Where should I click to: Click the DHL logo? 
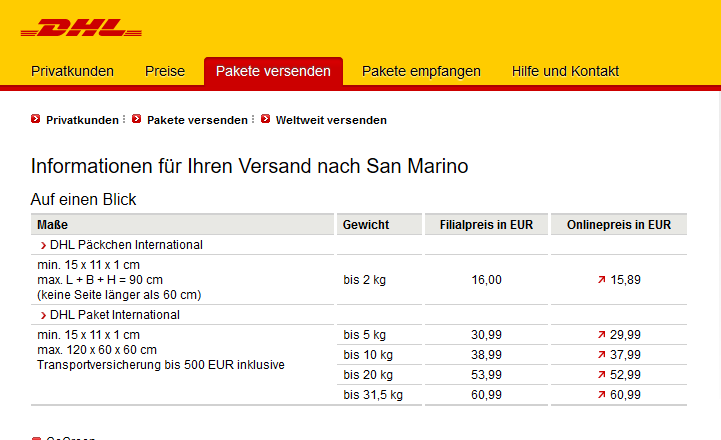[x=81, y=28]
